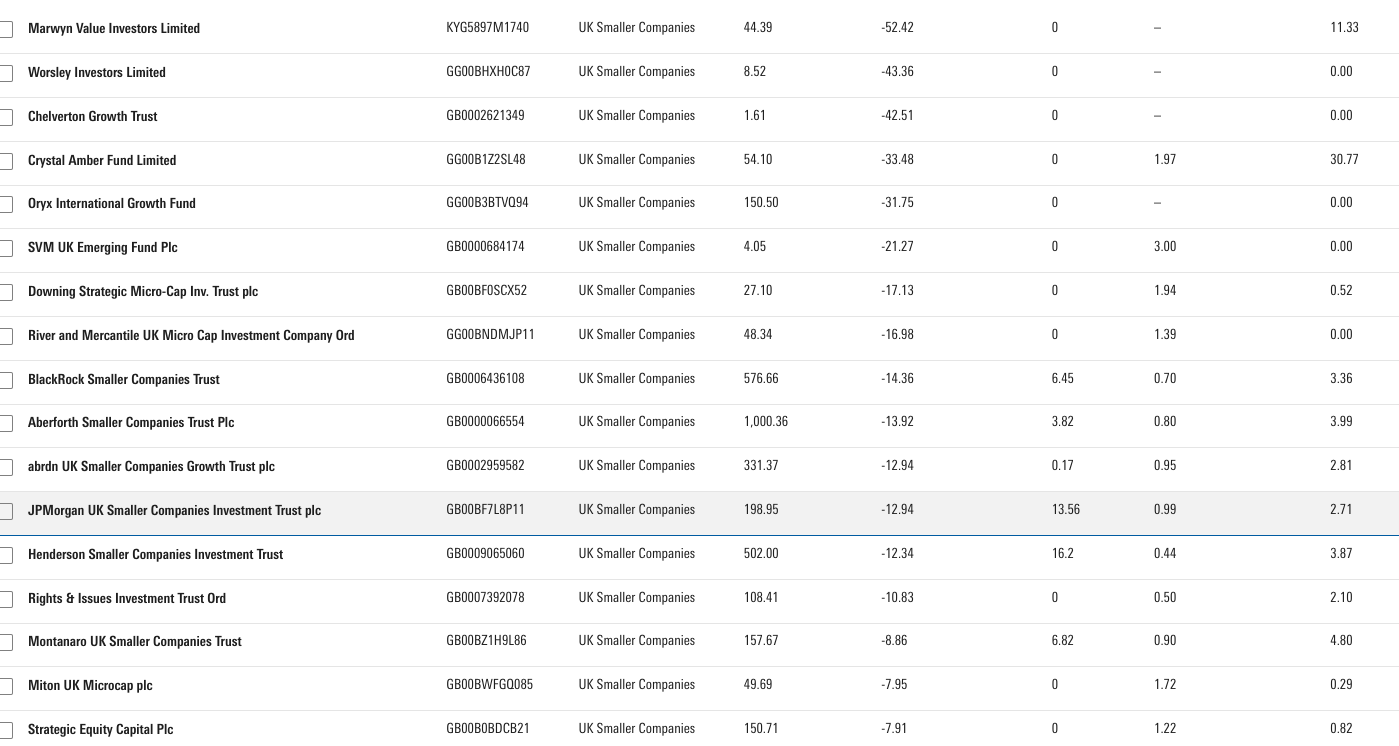Open Crystal Amber Fund Limited
The height and width of the screenshot is (746, 1399).
tap(102, 160)
